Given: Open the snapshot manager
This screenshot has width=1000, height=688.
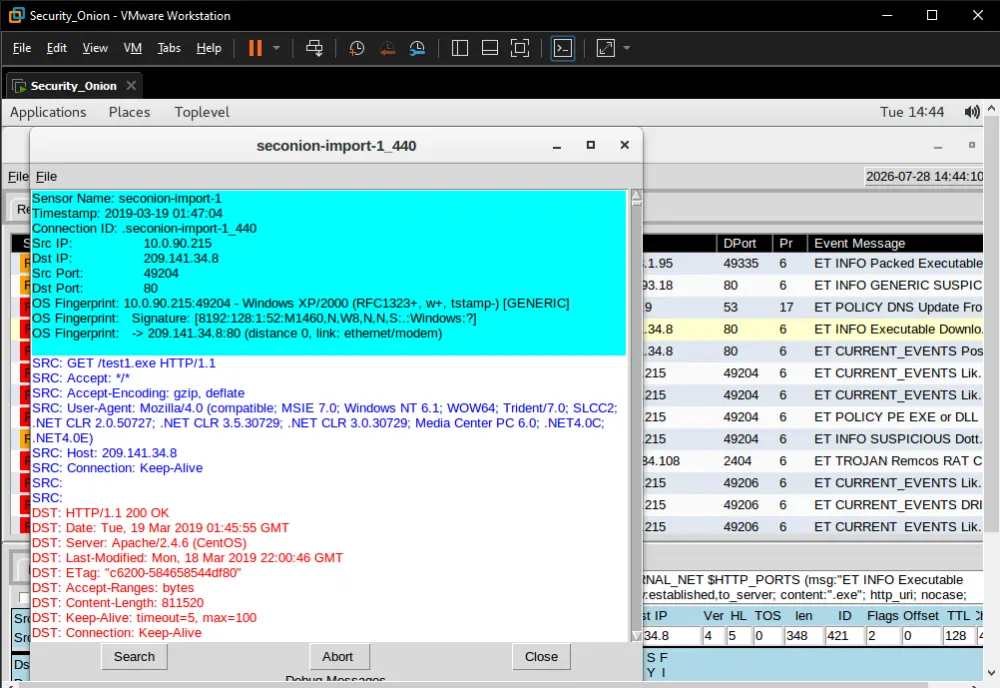Looking at the screenshot, I should pyautogui.click(x=417, y=48).
